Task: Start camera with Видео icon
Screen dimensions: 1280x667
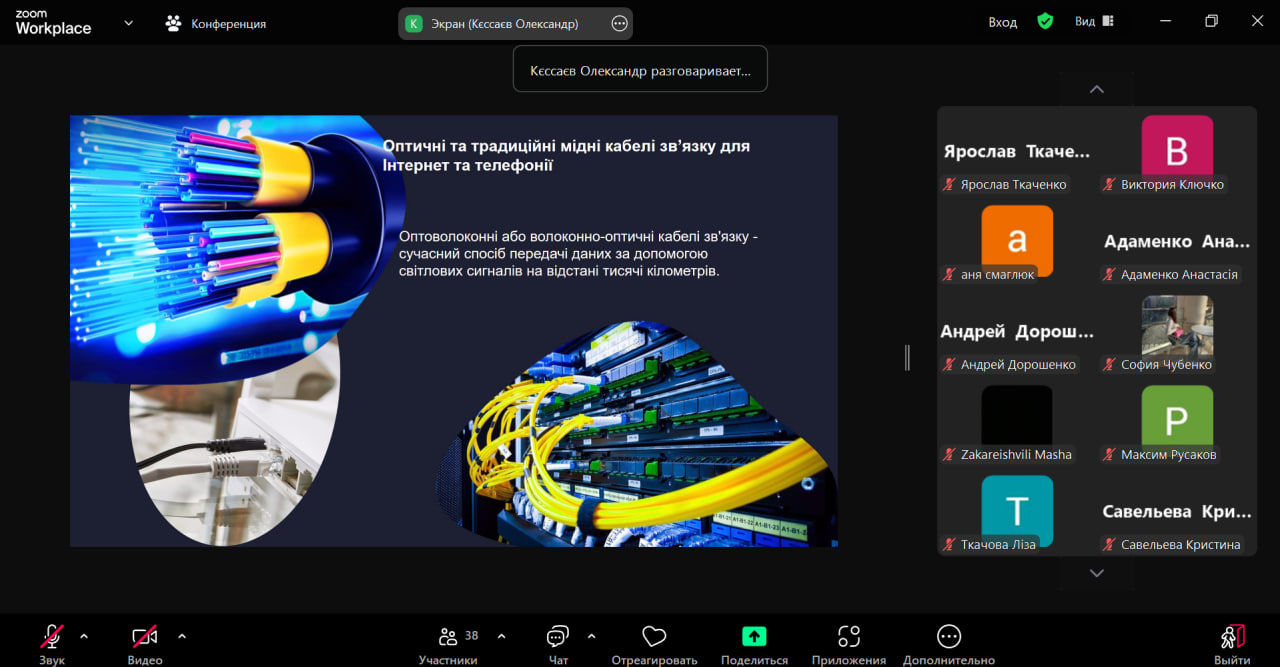Action: [x=145, y=638]
